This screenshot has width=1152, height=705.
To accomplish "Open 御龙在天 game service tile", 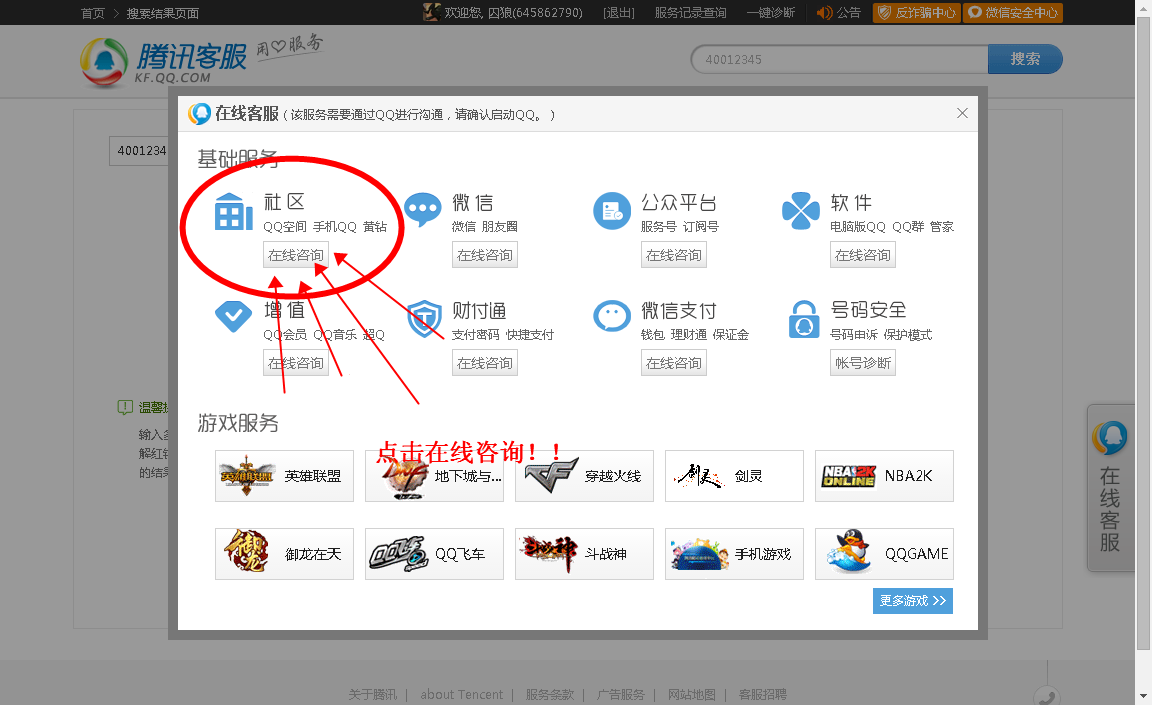I will 284,554.
